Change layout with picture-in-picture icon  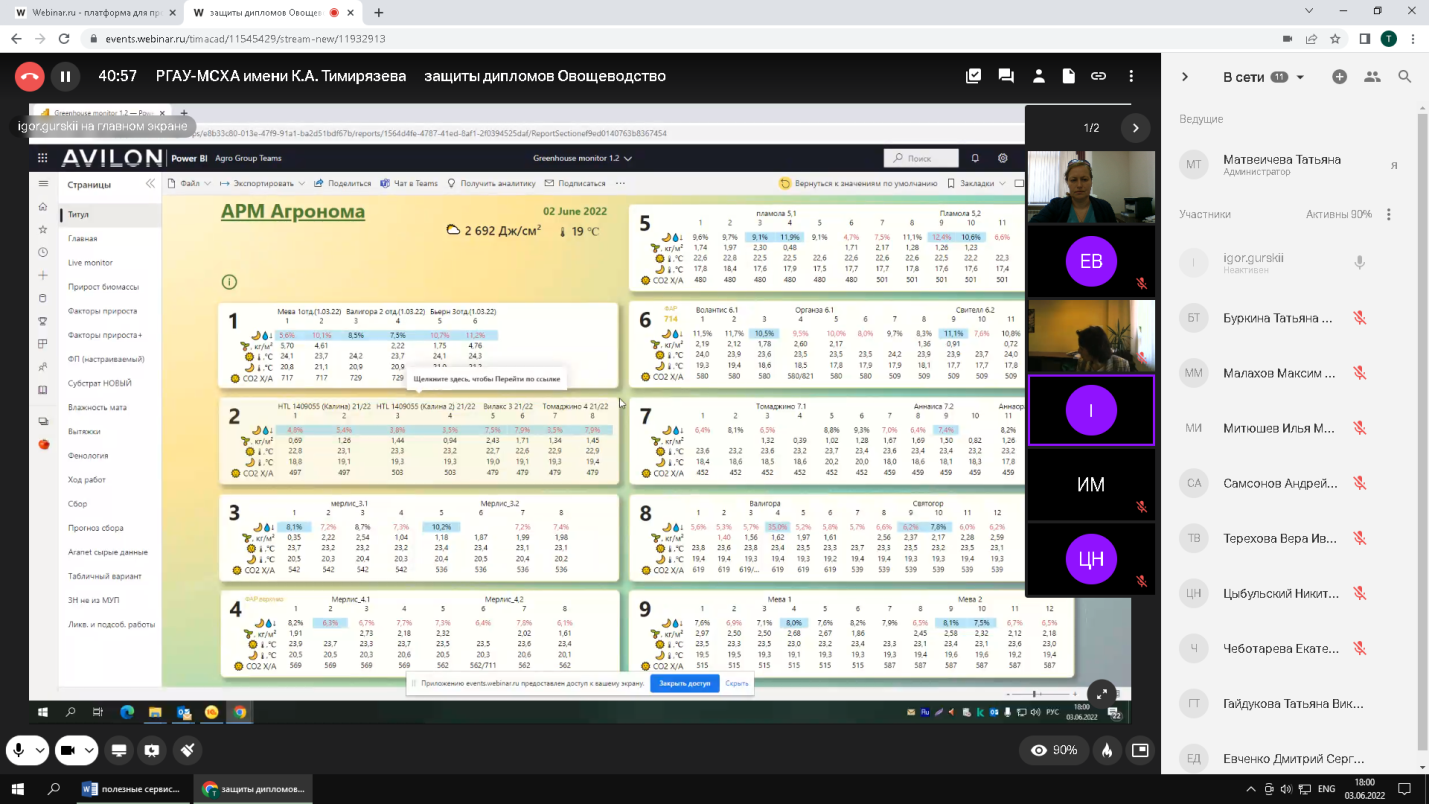1140,750
